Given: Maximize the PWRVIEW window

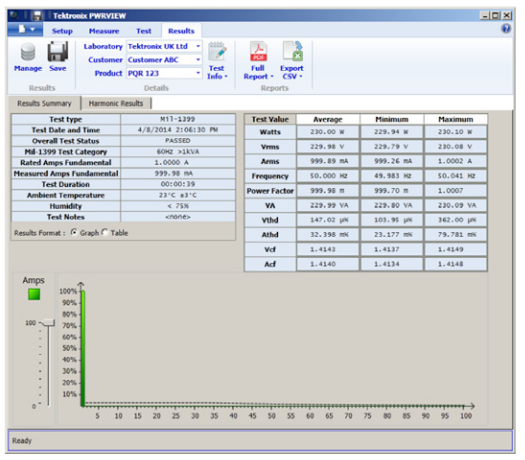Looking at the screenshot, I should pyautogui.click(x=496, y=15).
